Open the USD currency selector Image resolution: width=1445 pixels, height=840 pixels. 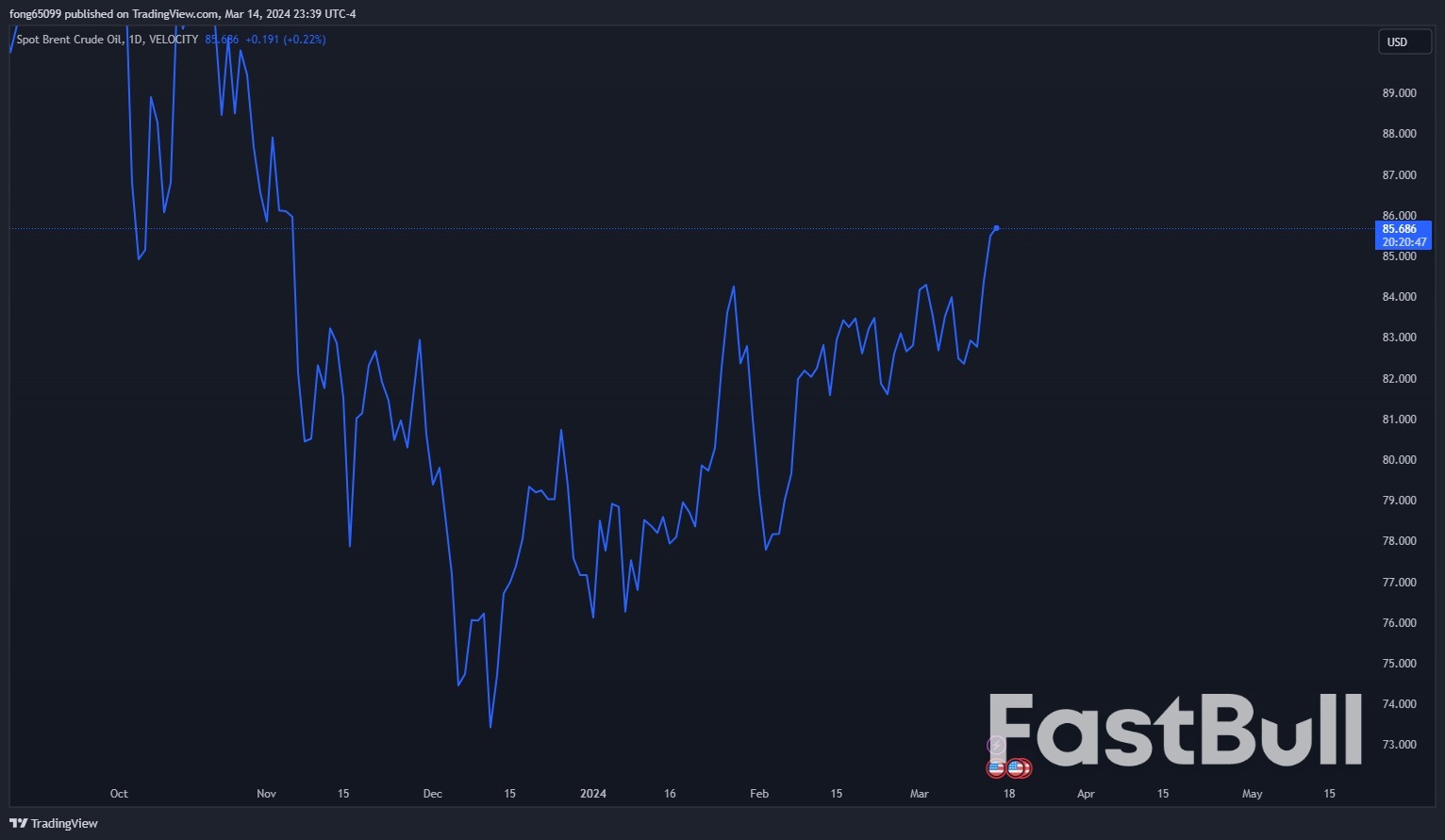[1403, 41]
